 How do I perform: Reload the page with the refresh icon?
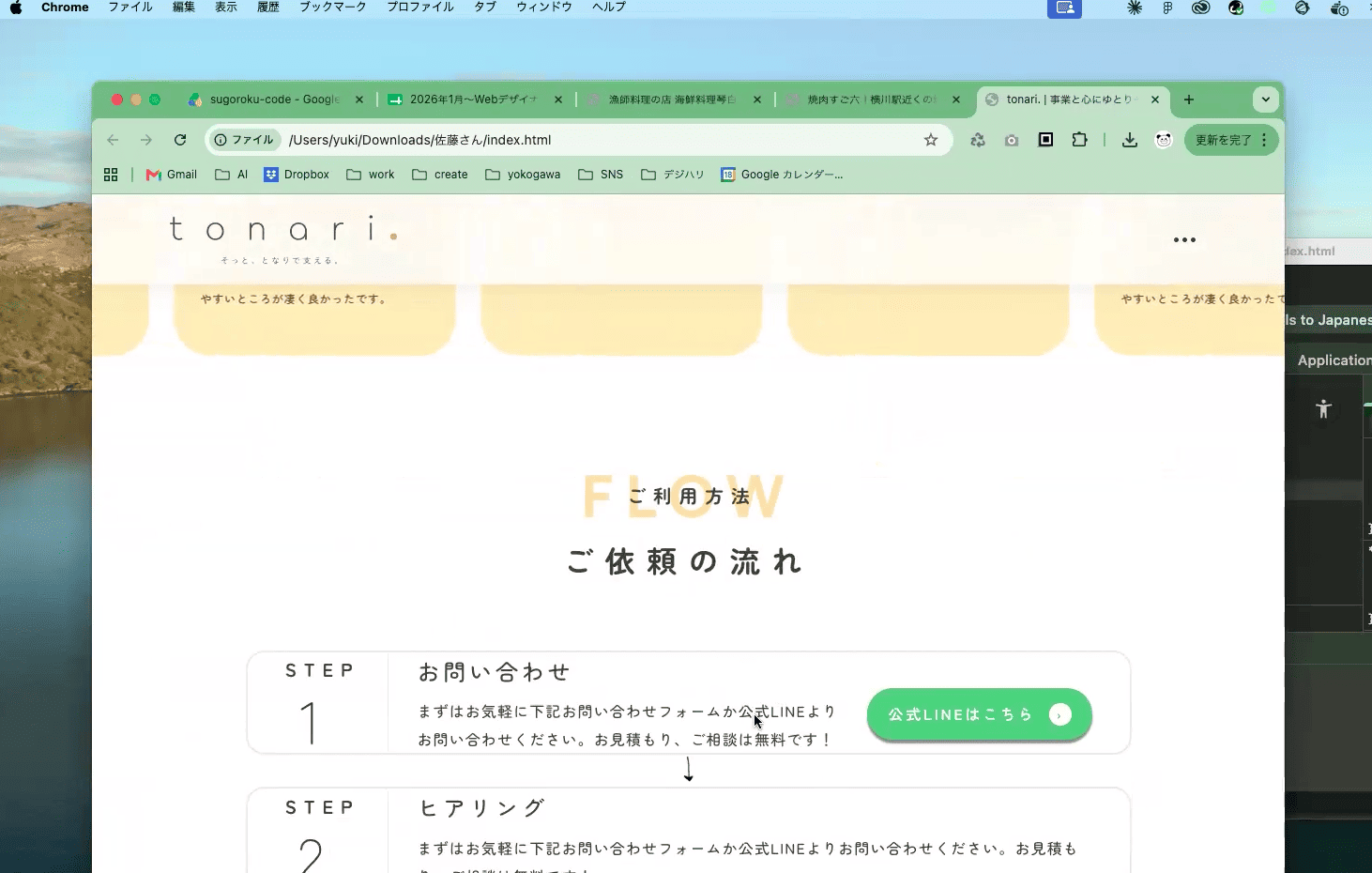pos(180,140)
